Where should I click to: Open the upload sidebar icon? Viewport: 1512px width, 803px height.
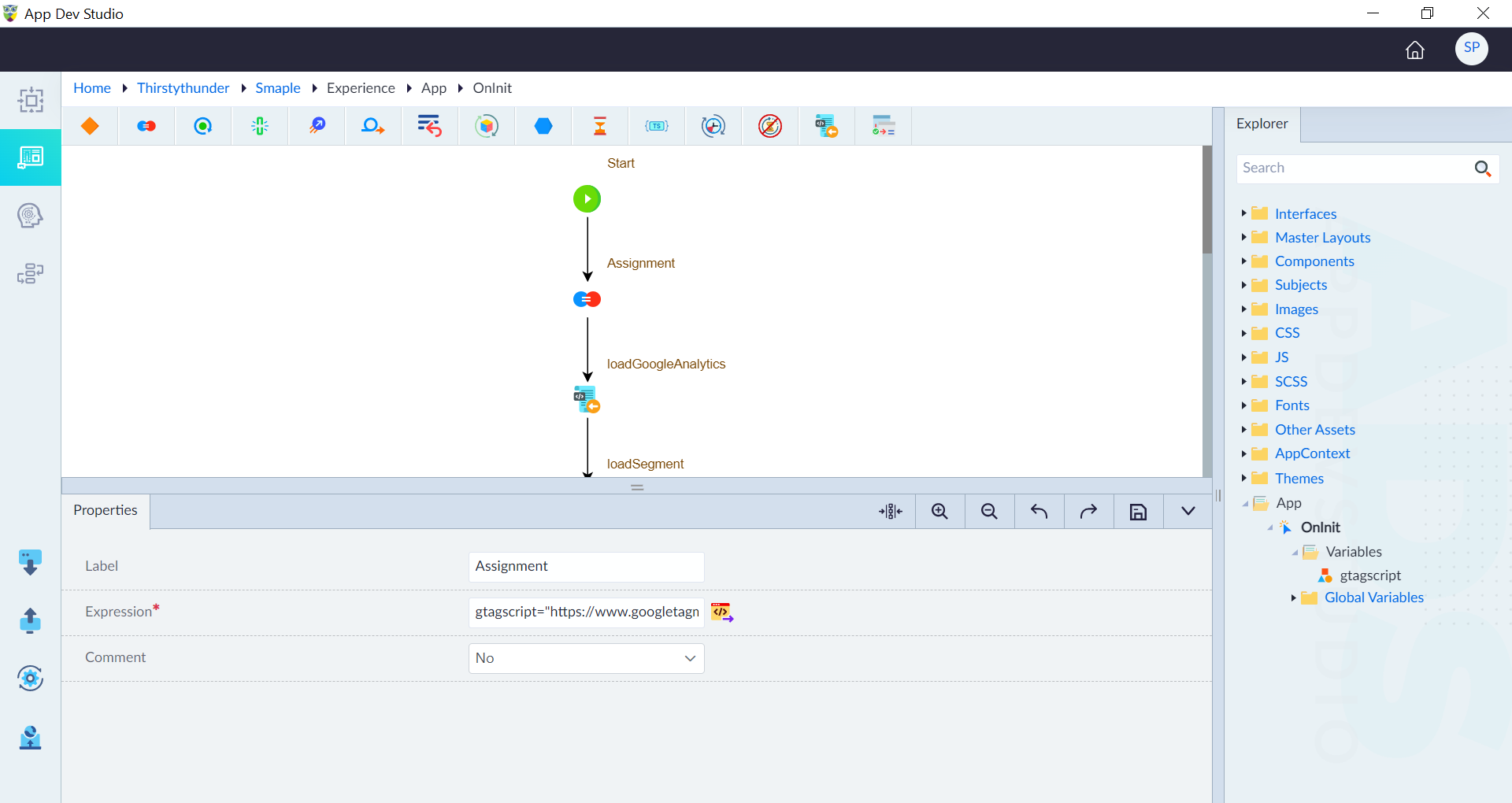coord(30,620)
